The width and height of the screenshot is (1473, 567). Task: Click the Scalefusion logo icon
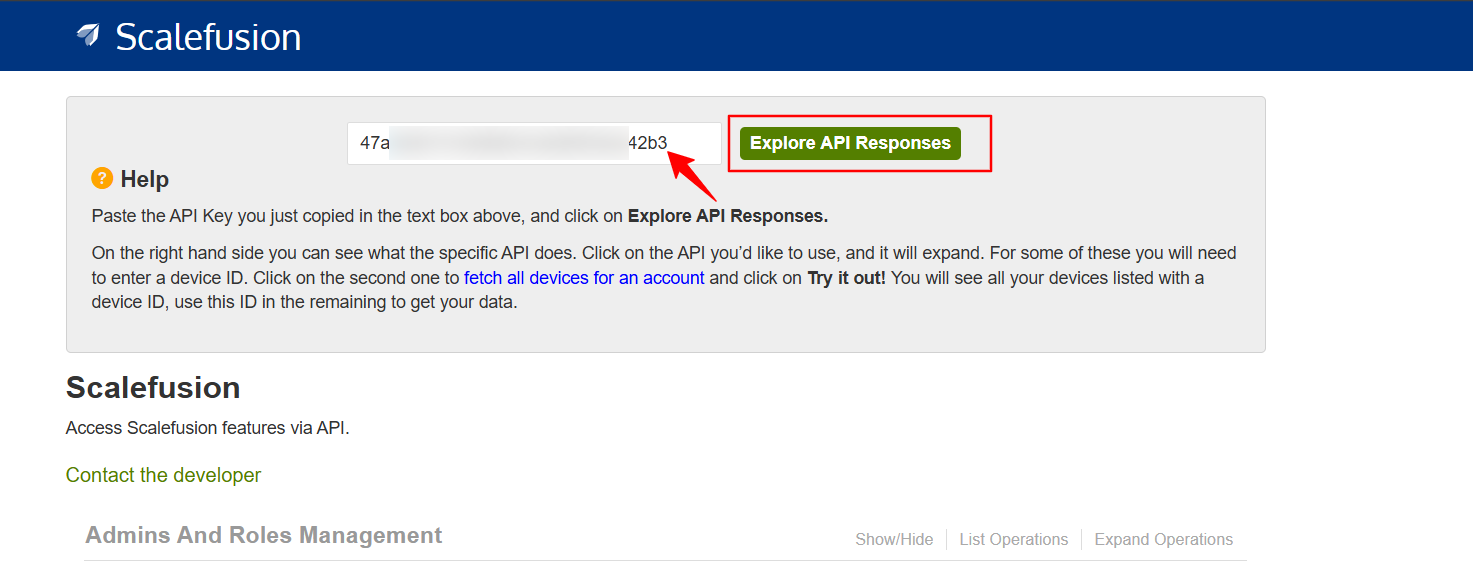pyautogui.click(x=89, y=36)
